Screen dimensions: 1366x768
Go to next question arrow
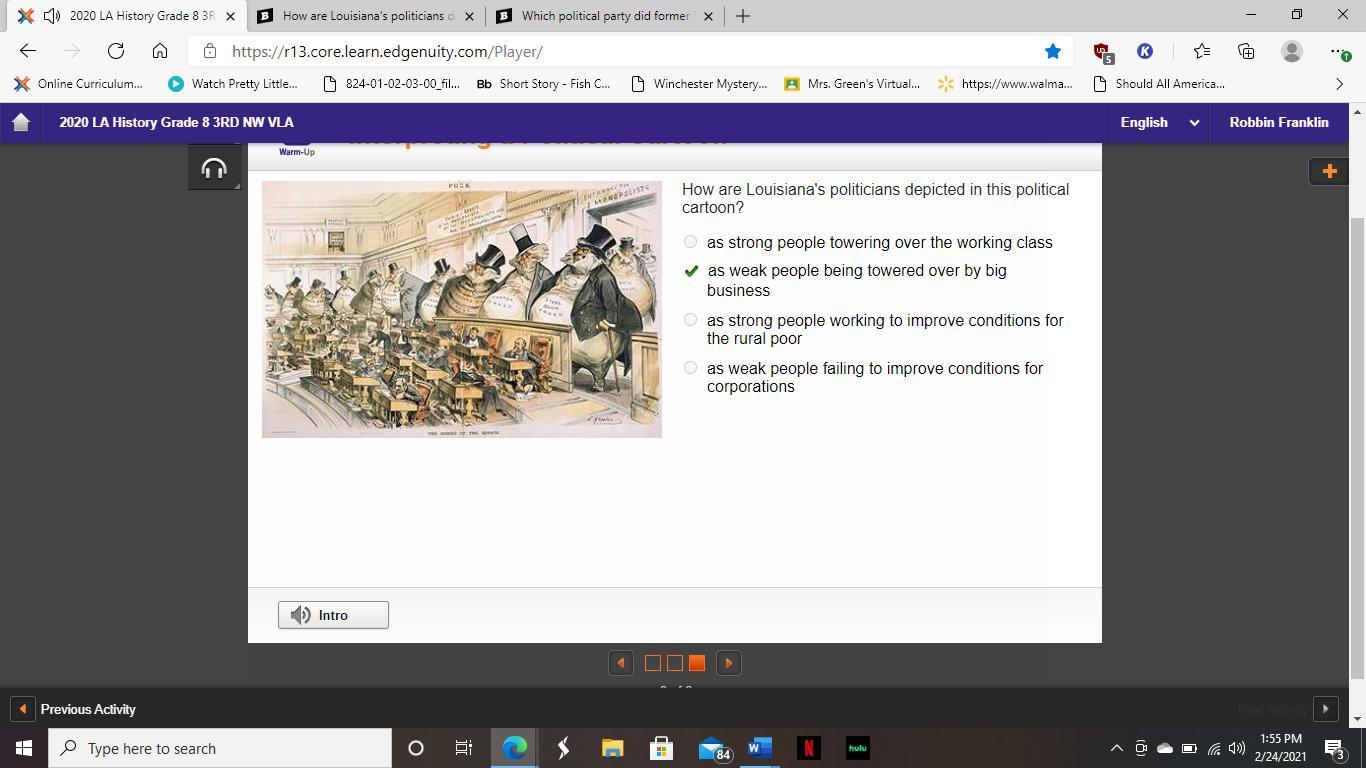pos(729,663)
